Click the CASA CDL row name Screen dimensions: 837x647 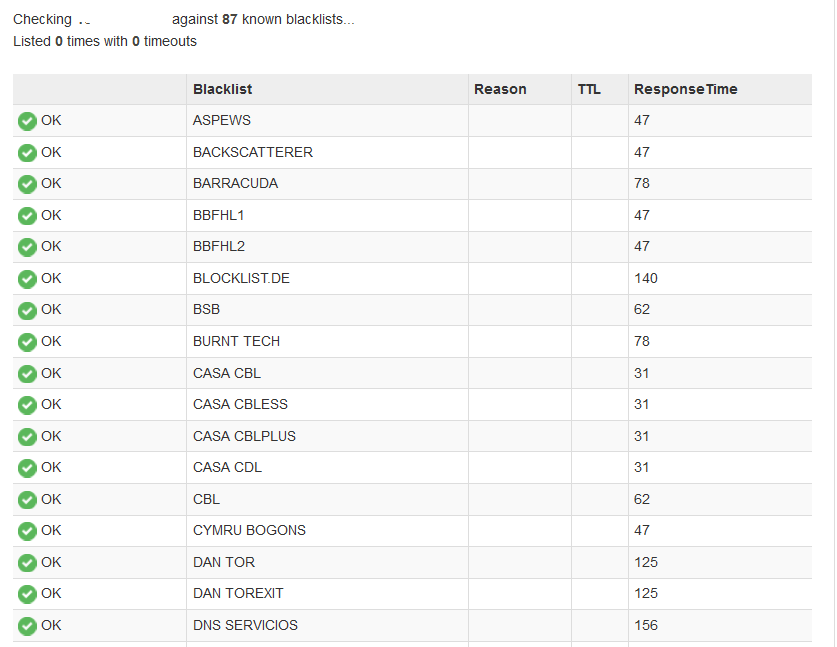point(227,467)
